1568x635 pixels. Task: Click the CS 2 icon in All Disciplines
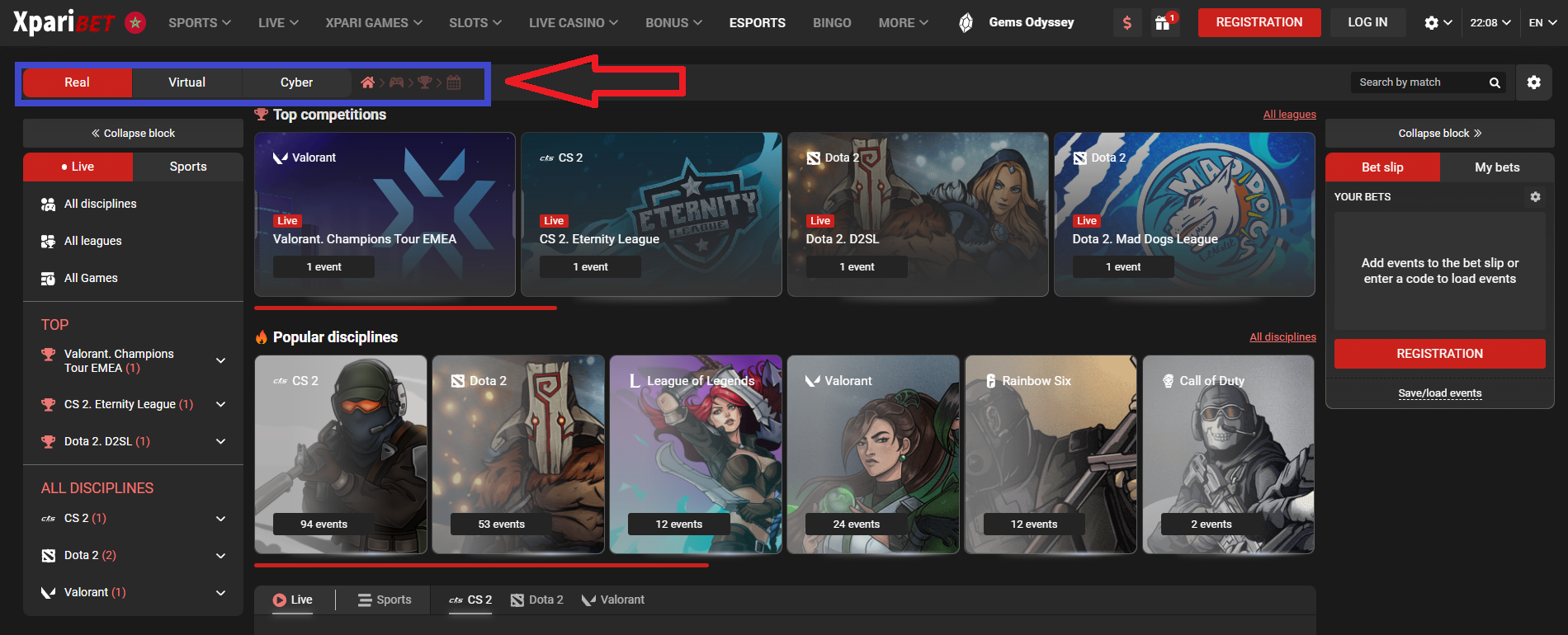(x=49, y=519)
